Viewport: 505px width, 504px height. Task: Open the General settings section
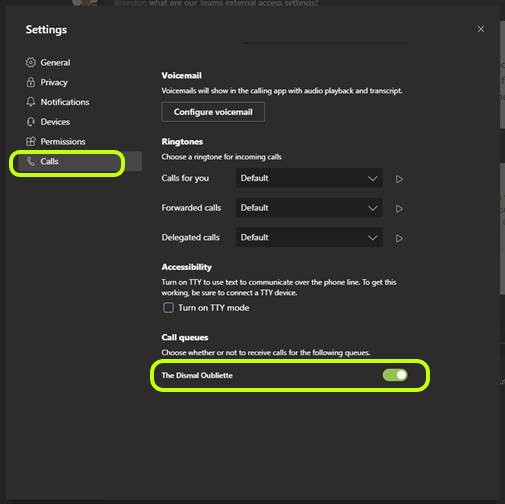55,62
